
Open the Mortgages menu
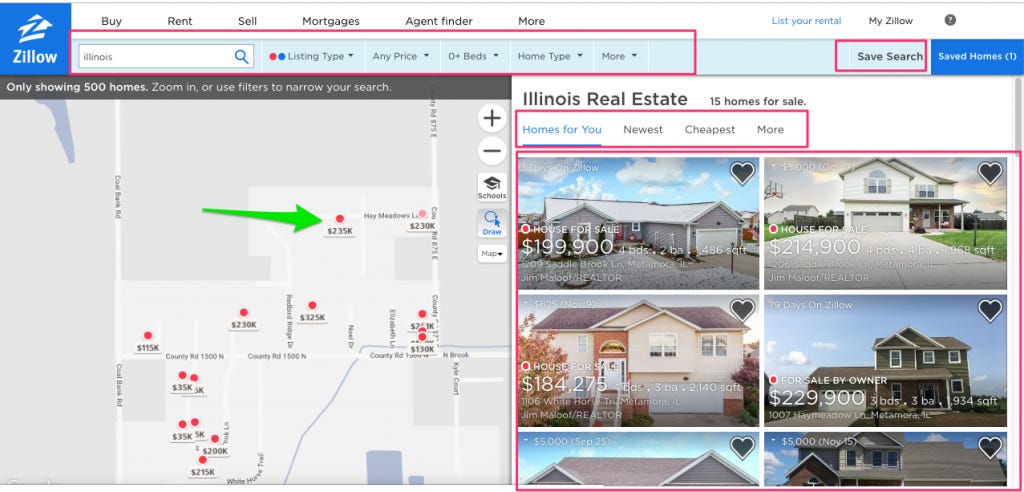click(x=330, y=21)
